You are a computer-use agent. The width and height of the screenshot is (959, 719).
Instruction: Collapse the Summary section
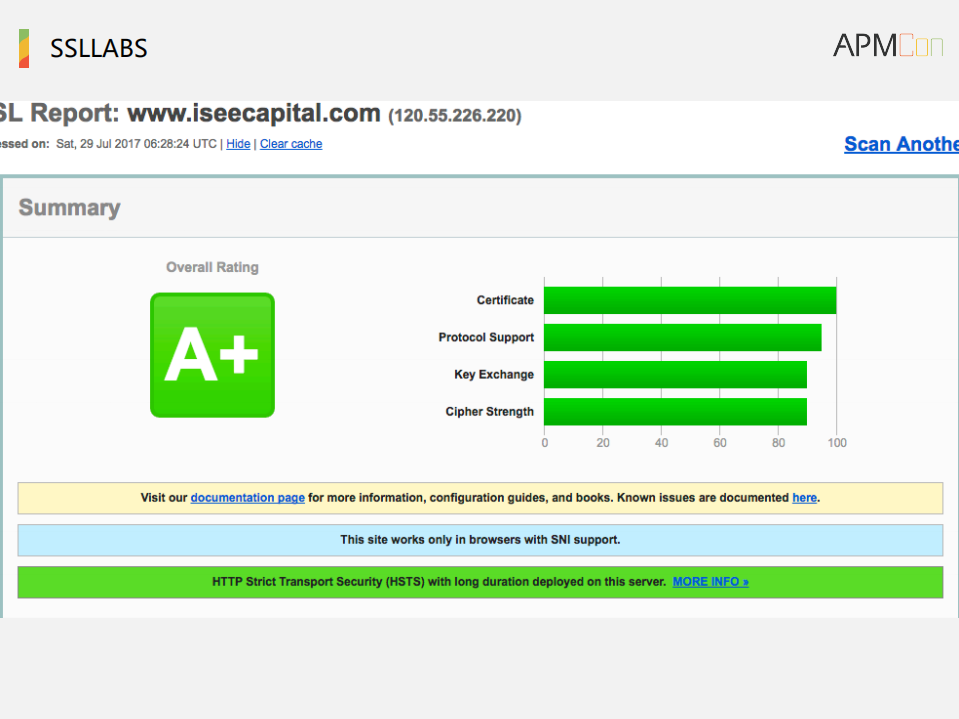[69, 207]
